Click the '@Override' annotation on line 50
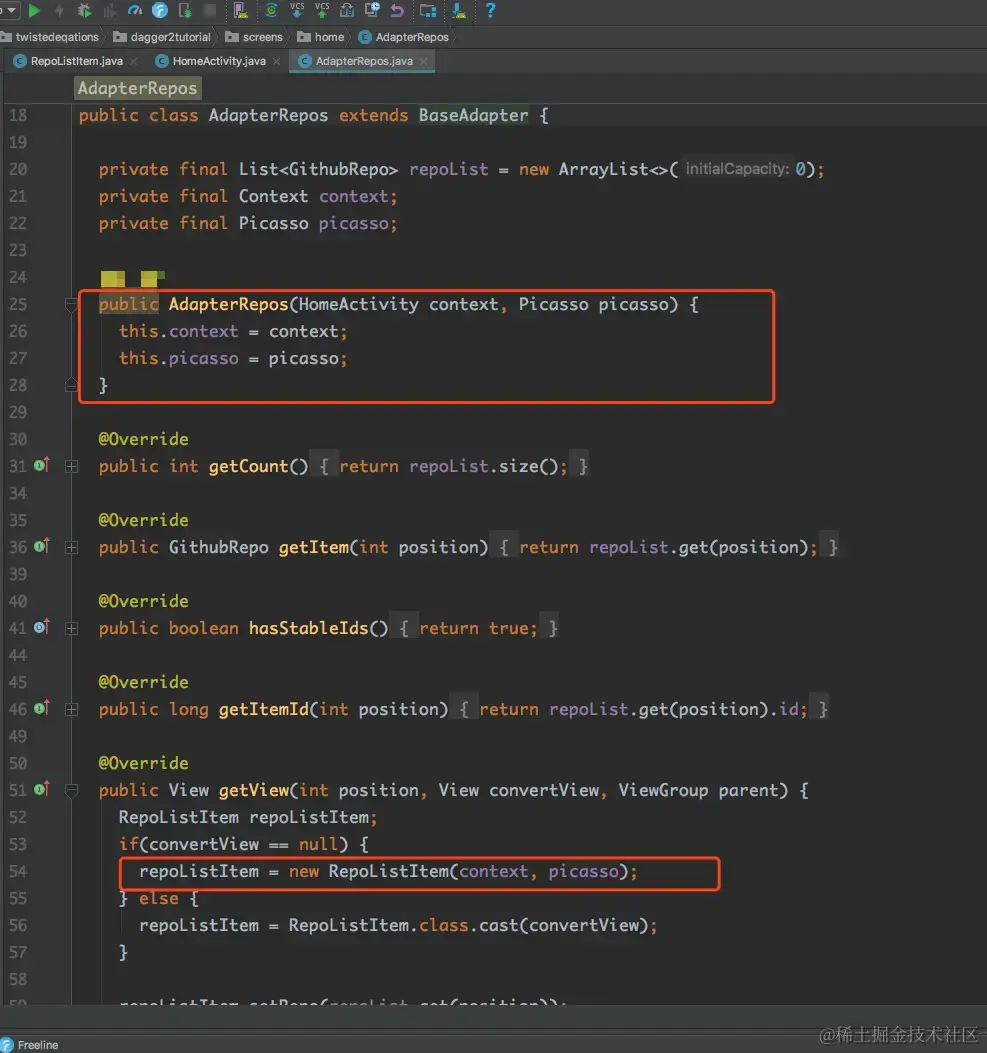Screen dimensions: 987x1053 (144, 764)
